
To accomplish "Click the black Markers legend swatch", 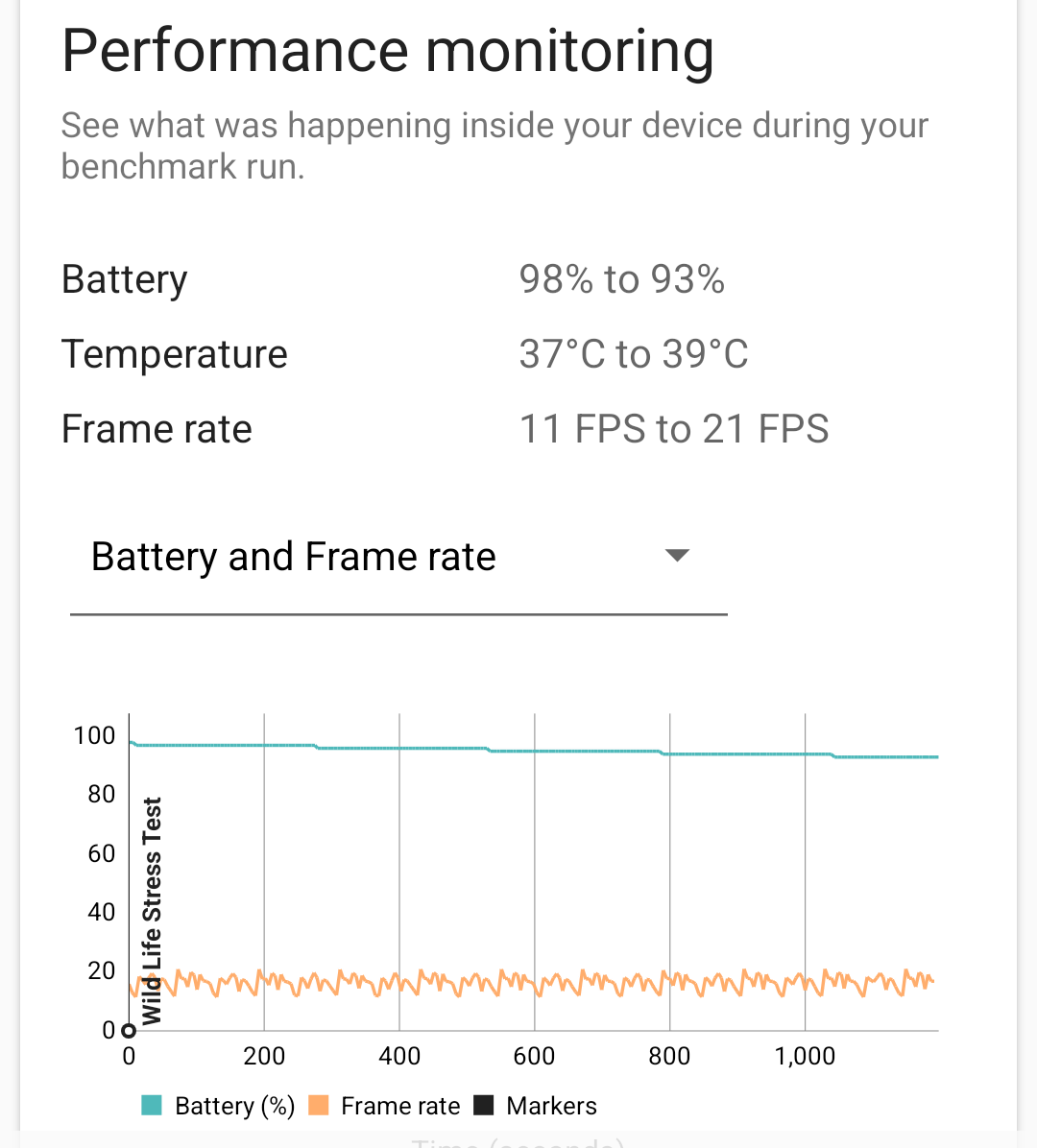I will pos(484,1106).
